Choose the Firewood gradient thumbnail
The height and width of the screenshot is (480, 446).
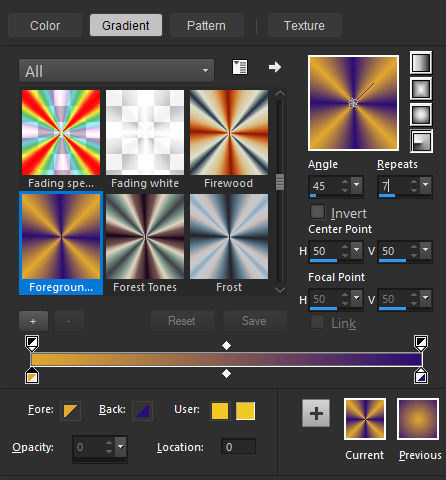tap(229, 133)
